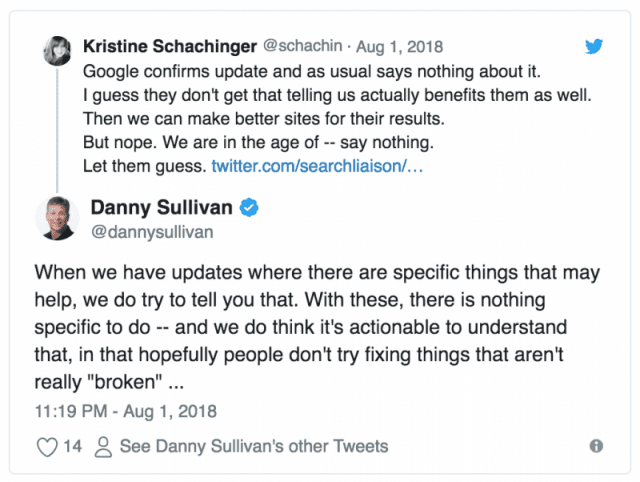
Task: Click the Twitter bird logo
Action: [x=594, y=47]
